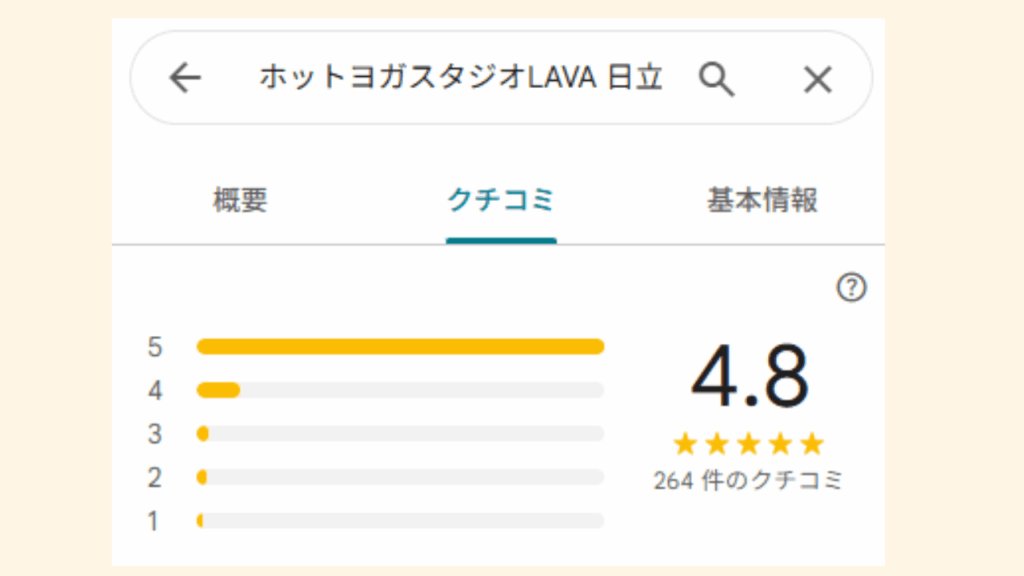1024x576 pixels.
Task: Click the 4.8 average rating score
Action: (749, 377)
